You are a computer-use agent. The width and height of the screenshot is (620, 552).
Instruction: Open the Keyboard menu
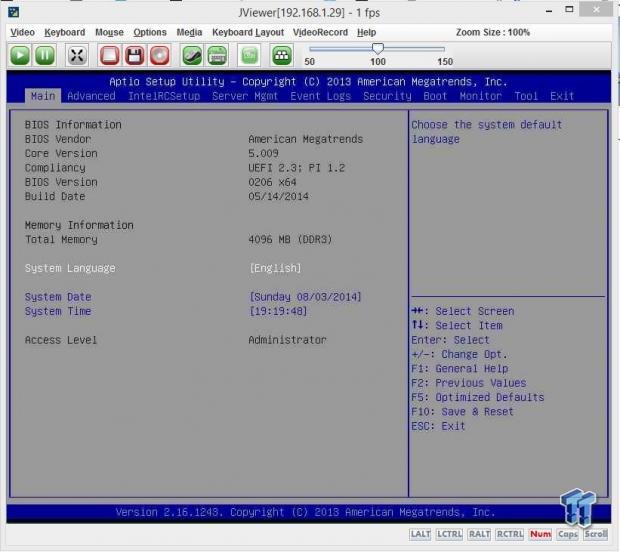coord(64,32)
